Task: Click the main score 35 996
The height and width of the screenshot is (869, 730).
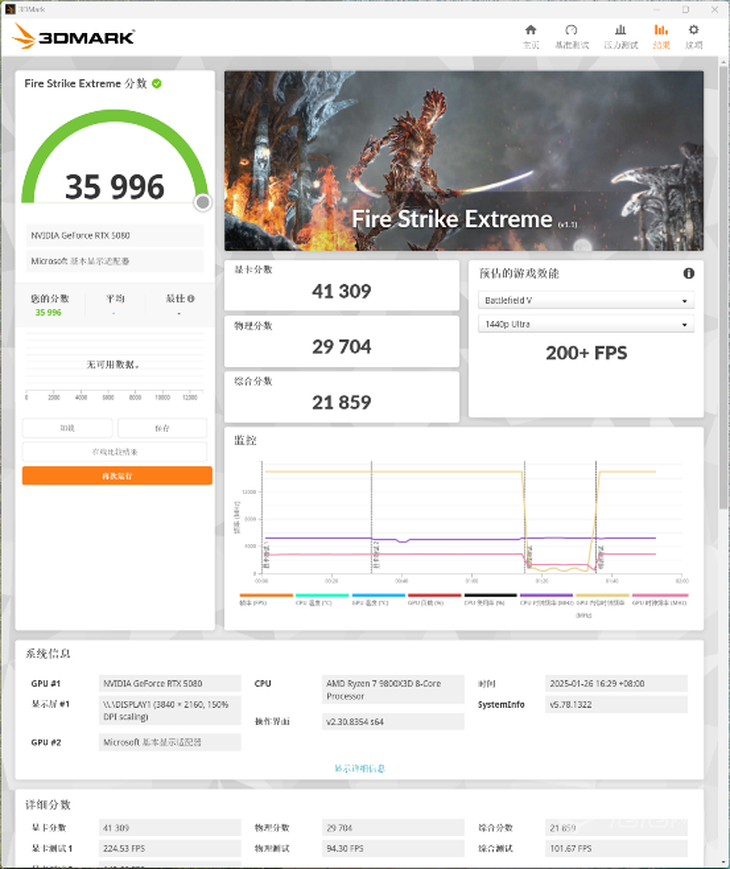Action: (115, 187)
